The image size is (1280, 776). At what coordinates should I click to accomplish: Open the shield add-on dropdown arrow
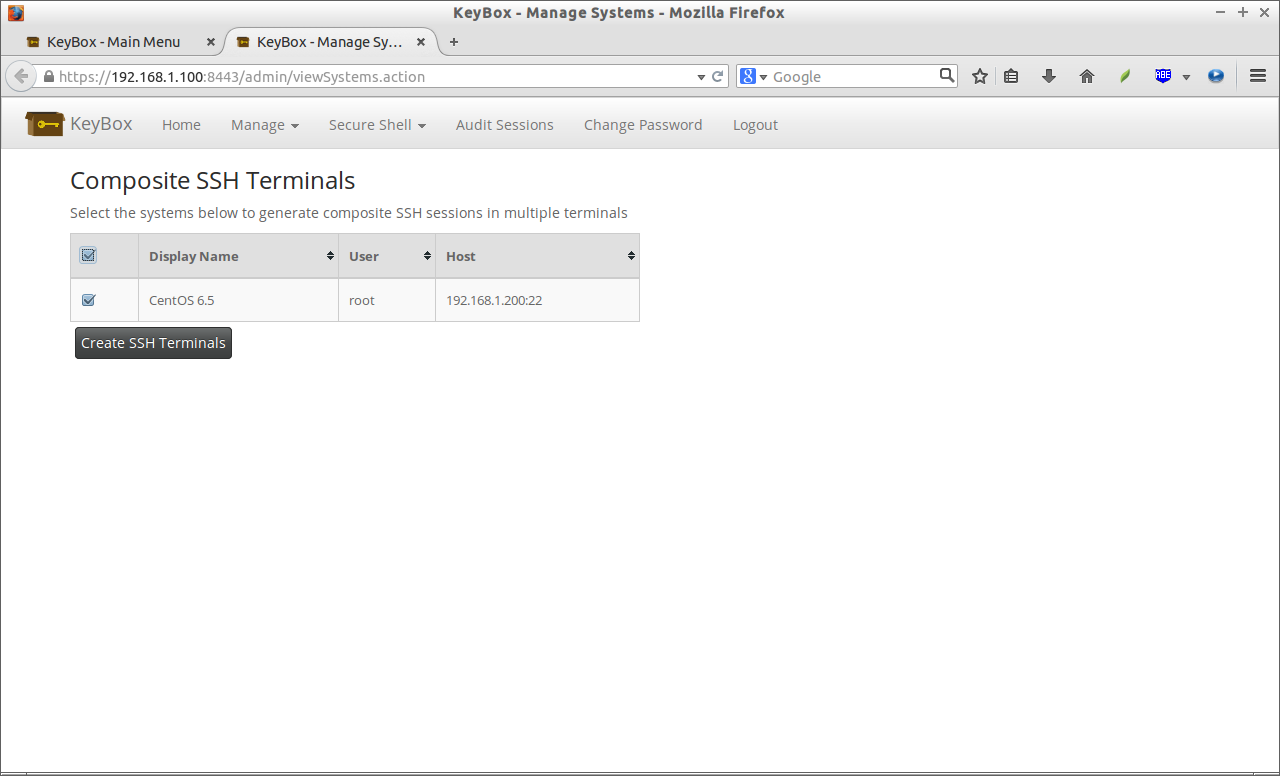click(x=1186, y=77)
